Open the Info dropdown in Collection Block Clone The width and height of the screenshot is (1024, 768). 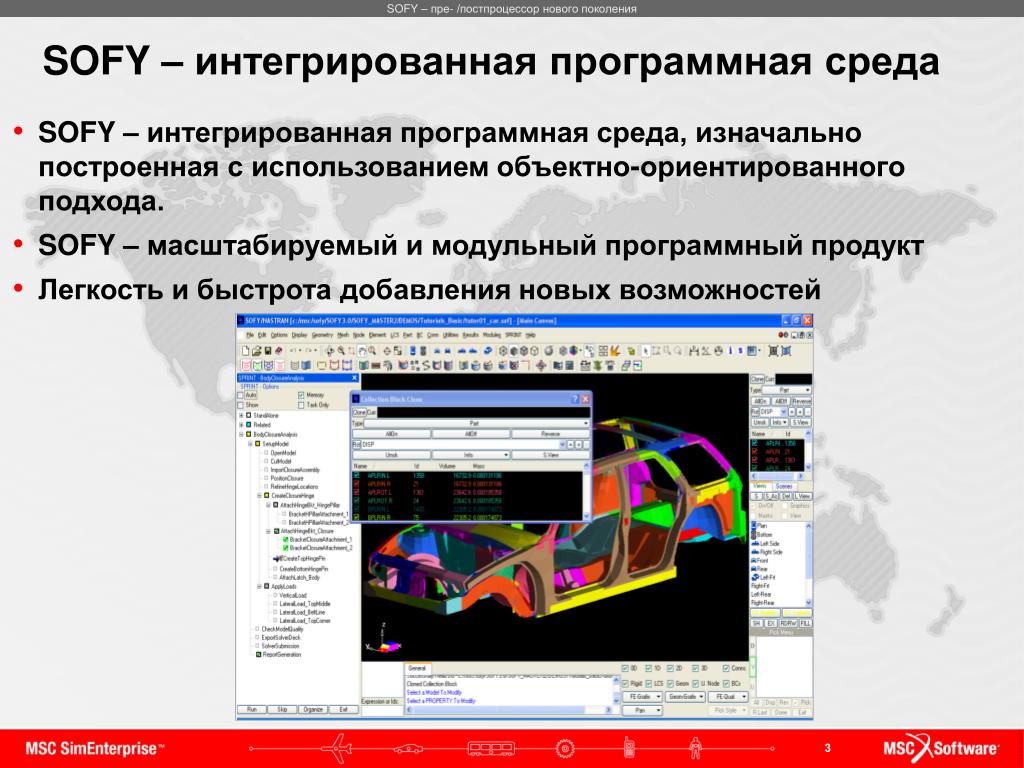coord(470,455)
